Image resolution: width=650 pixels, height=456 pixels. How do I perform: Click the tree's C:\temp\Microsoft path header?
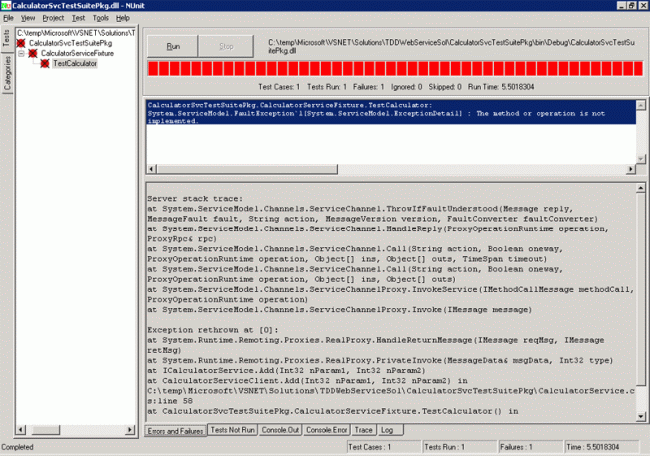click(x=76, y=33)
